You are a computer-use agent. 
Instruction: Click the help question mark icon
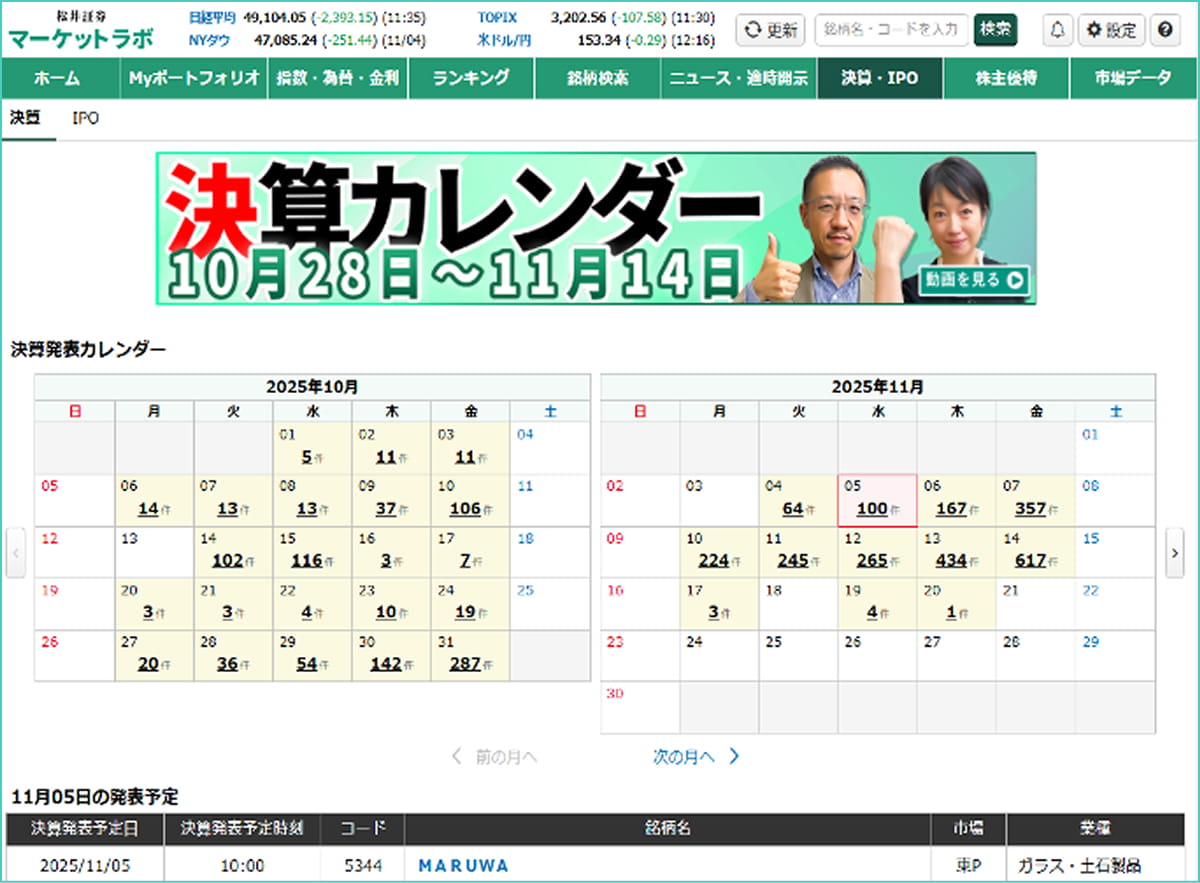coord(1164,30)
